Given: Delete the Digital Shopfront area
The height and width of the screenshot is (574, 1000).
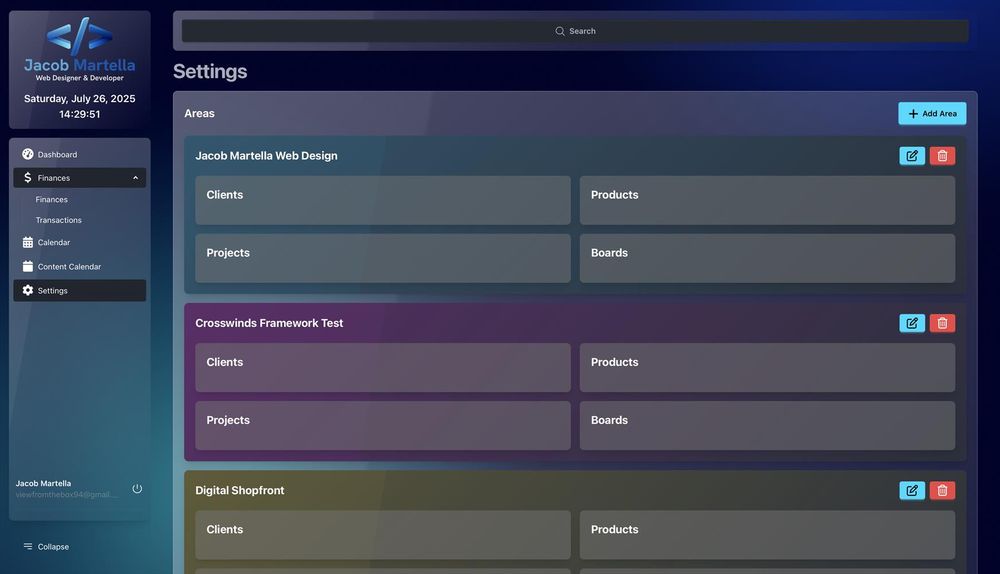Looking at the screenshot, I should (942, 490).
